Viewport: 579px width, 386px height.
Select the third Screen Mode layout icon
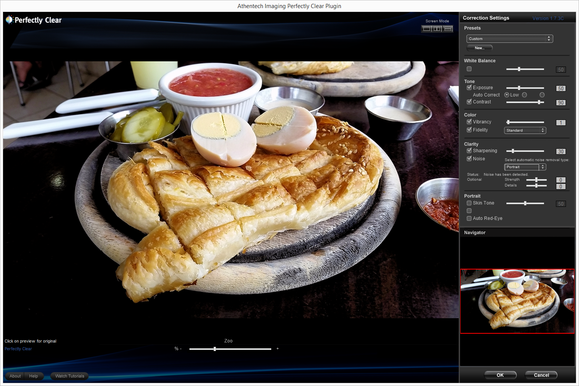pyautogui.click(x=448, y=29)
